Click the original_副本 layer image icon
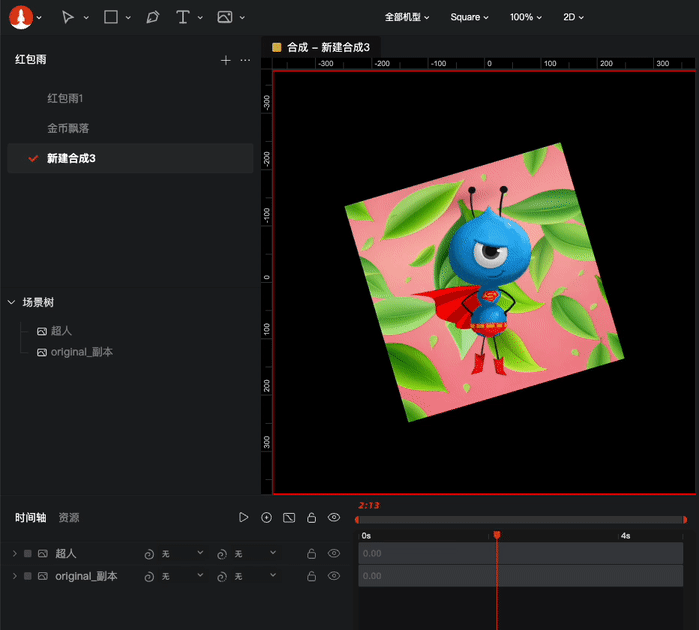The image size is (699, 630). tap(43, 576)
